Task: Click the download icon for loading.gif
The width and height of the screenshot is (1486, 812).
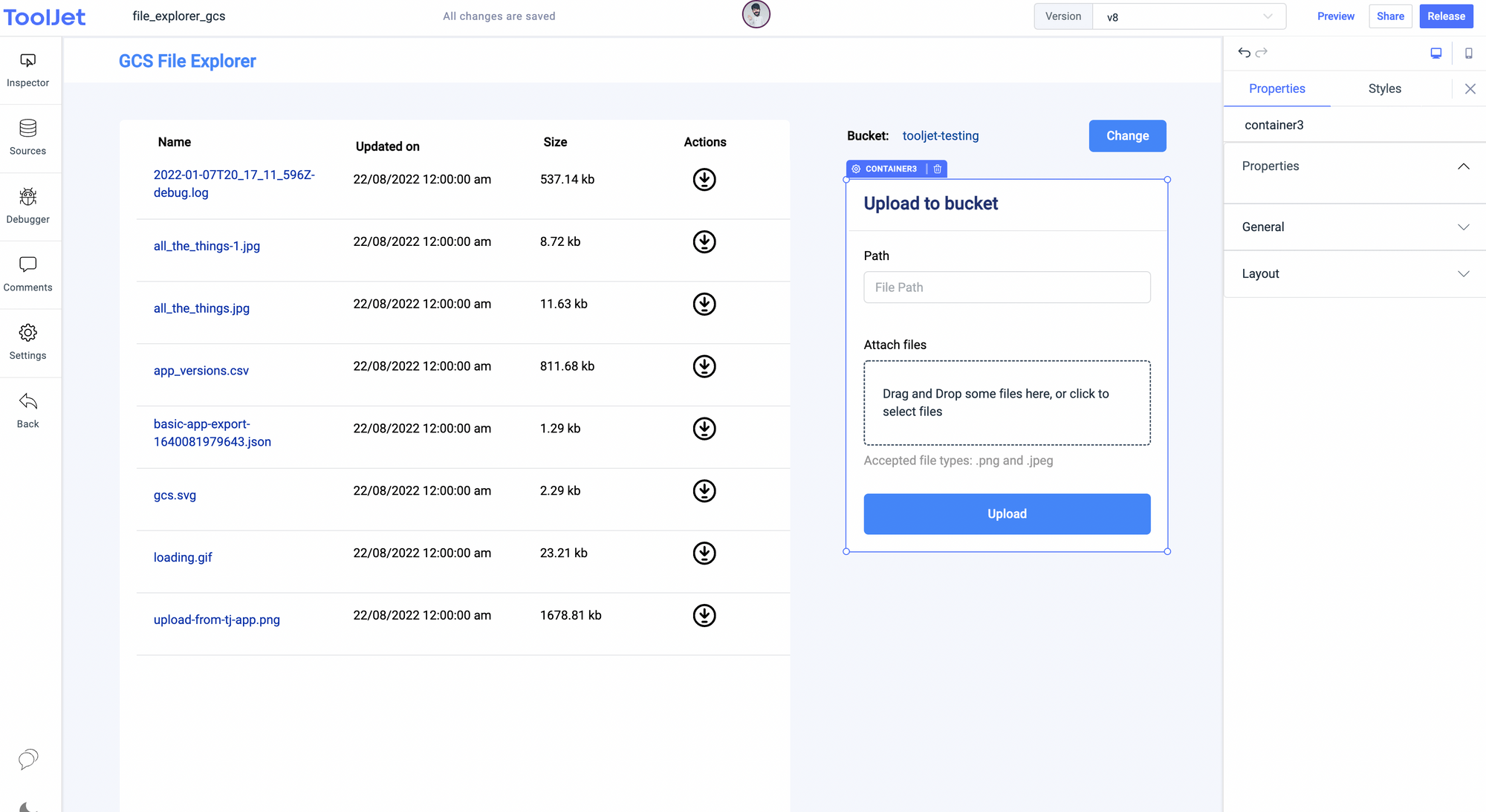Action: (x=704, y=553)
